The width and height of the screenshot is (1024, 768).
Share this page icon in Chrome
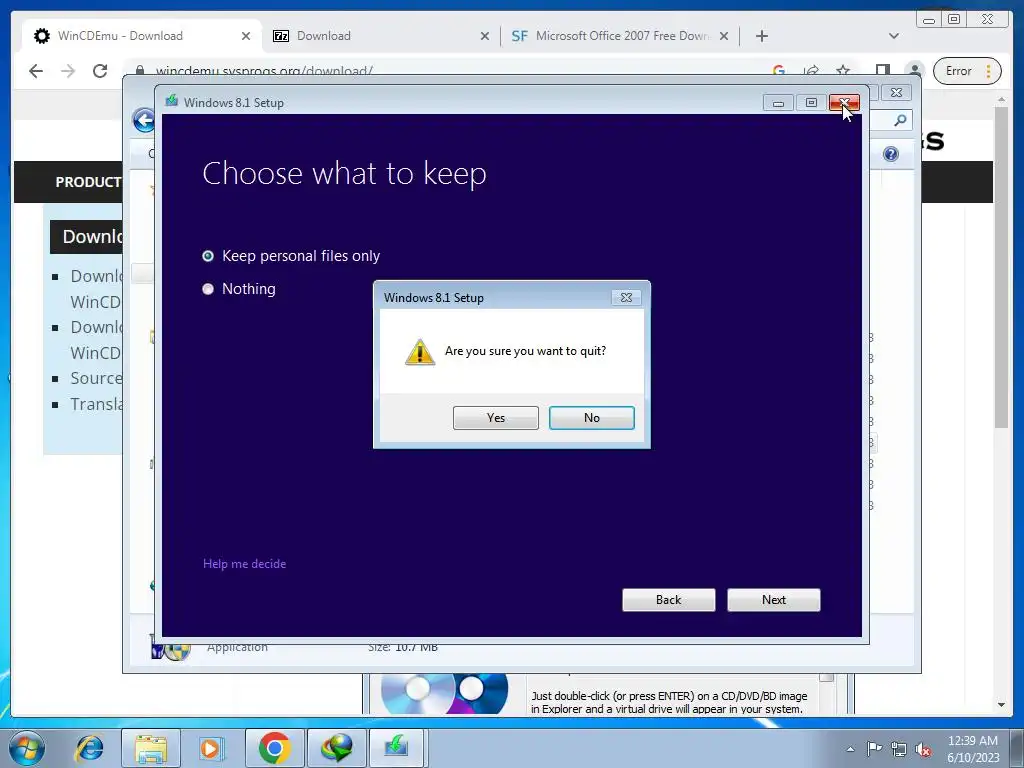click(811, 71)
